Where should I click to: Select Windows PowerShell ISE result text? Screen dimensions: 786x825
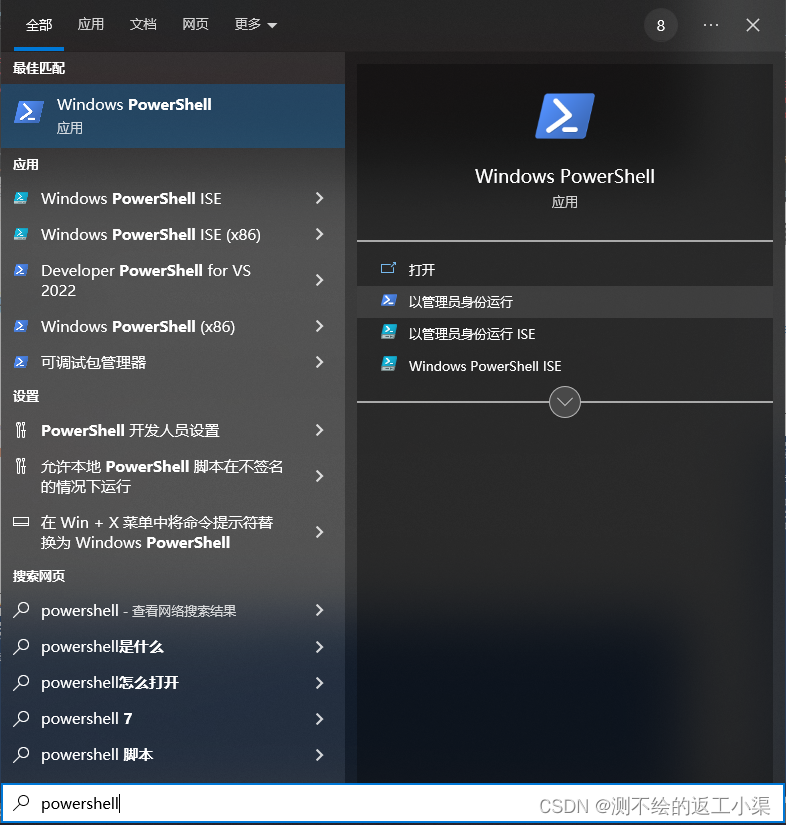(132, 198)
